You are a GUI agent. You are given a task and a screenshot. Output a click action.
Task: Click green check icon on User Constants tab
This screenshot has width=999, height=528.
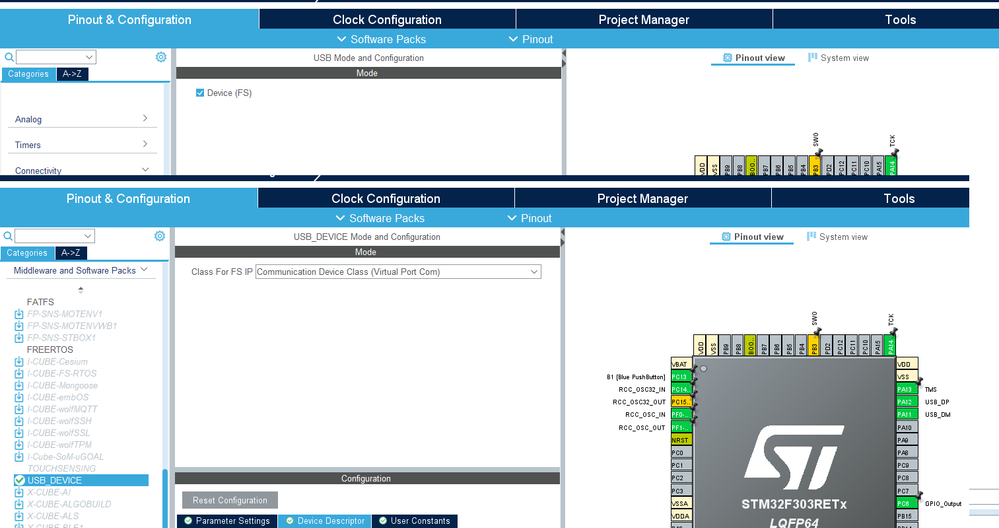[x=383, y=521]
